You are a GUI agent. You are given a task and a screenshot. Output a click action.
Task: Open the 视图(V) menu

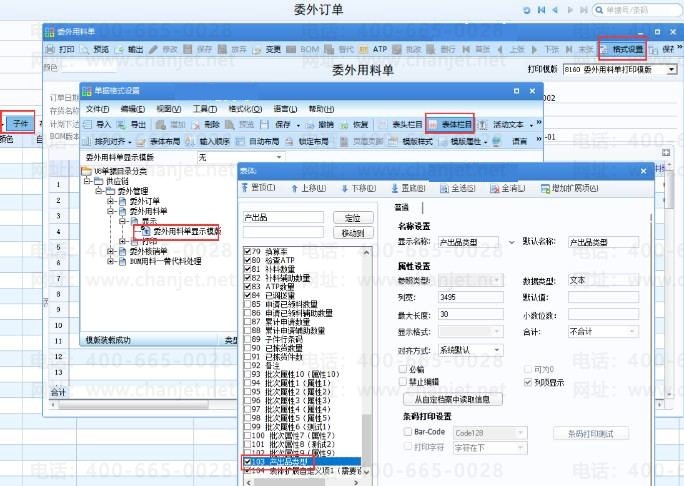click(x=169, y=109)
